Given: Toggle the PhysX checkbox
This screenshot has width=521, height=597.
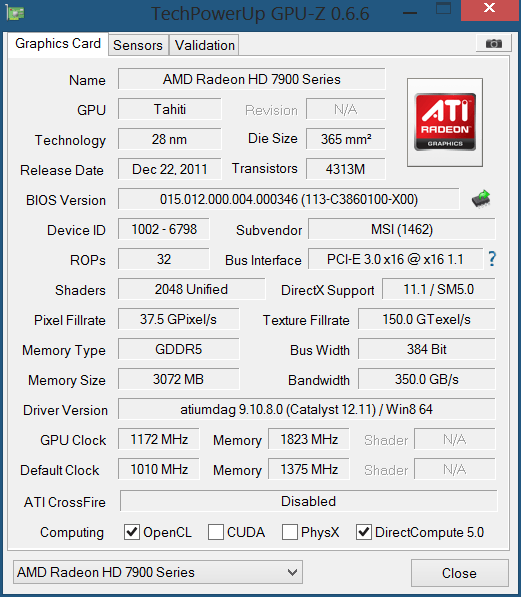Looking at the screenshot, I should 290,532.
